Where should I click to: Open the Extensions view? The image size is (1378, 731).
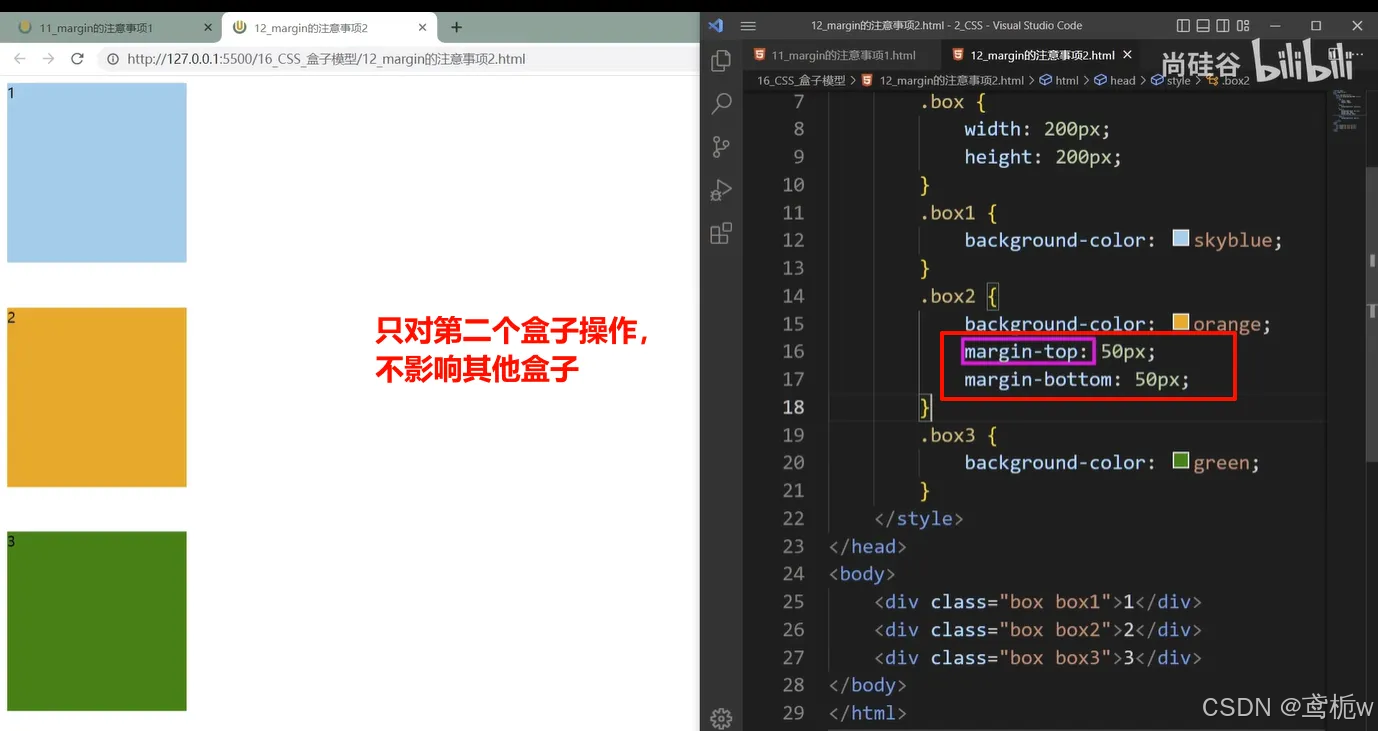click(720, 234)
